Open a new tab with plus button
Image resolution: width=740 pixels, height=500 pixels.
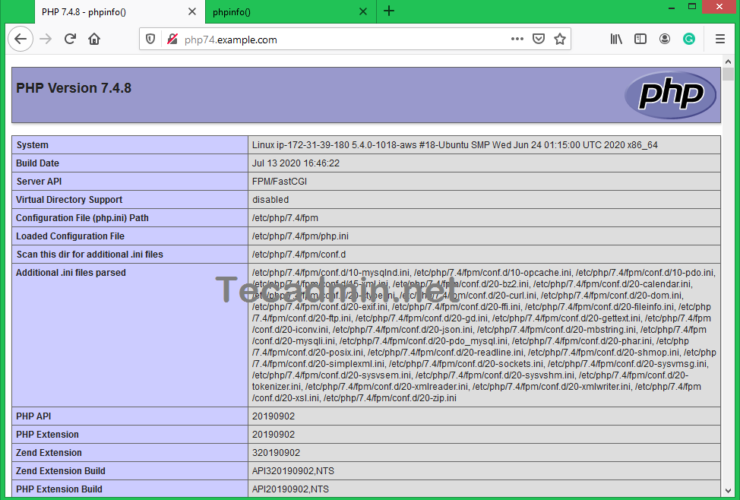389,11
